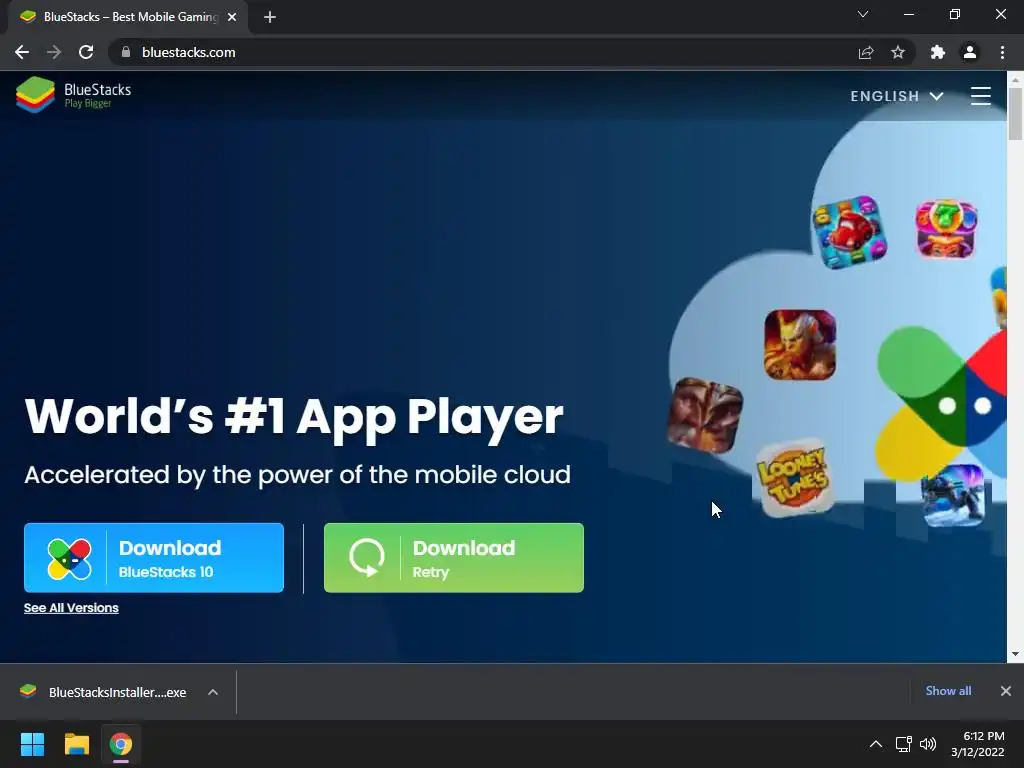The width and height of the screenshot is (1024, 768).
Task: Select the BlueStacks browser tab
Action: (x=128, y=17)
